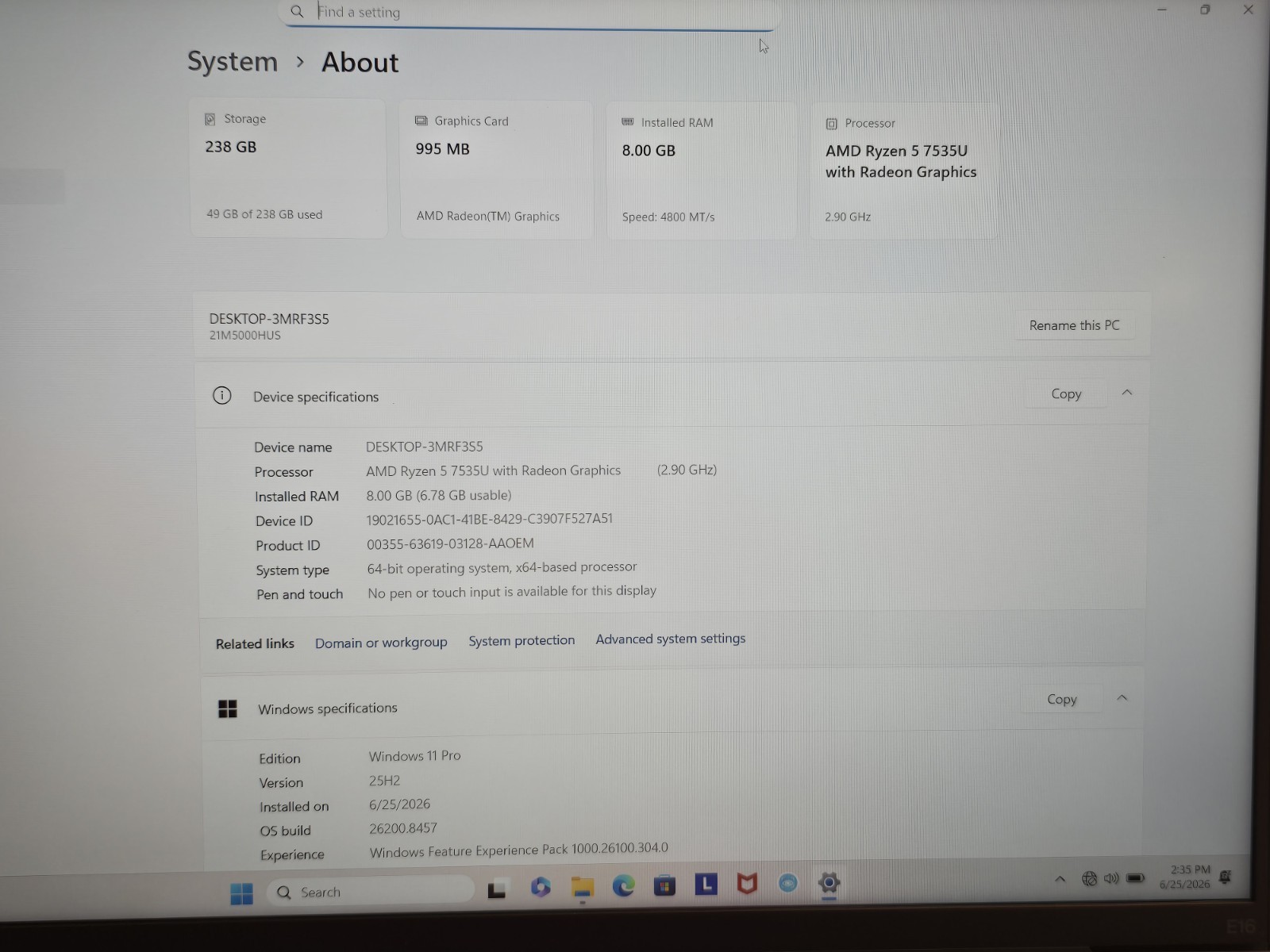Launch Microsoft Edge from the taskbar
The width and height of the screenshot is (1270, 952).
click(624, 885)
